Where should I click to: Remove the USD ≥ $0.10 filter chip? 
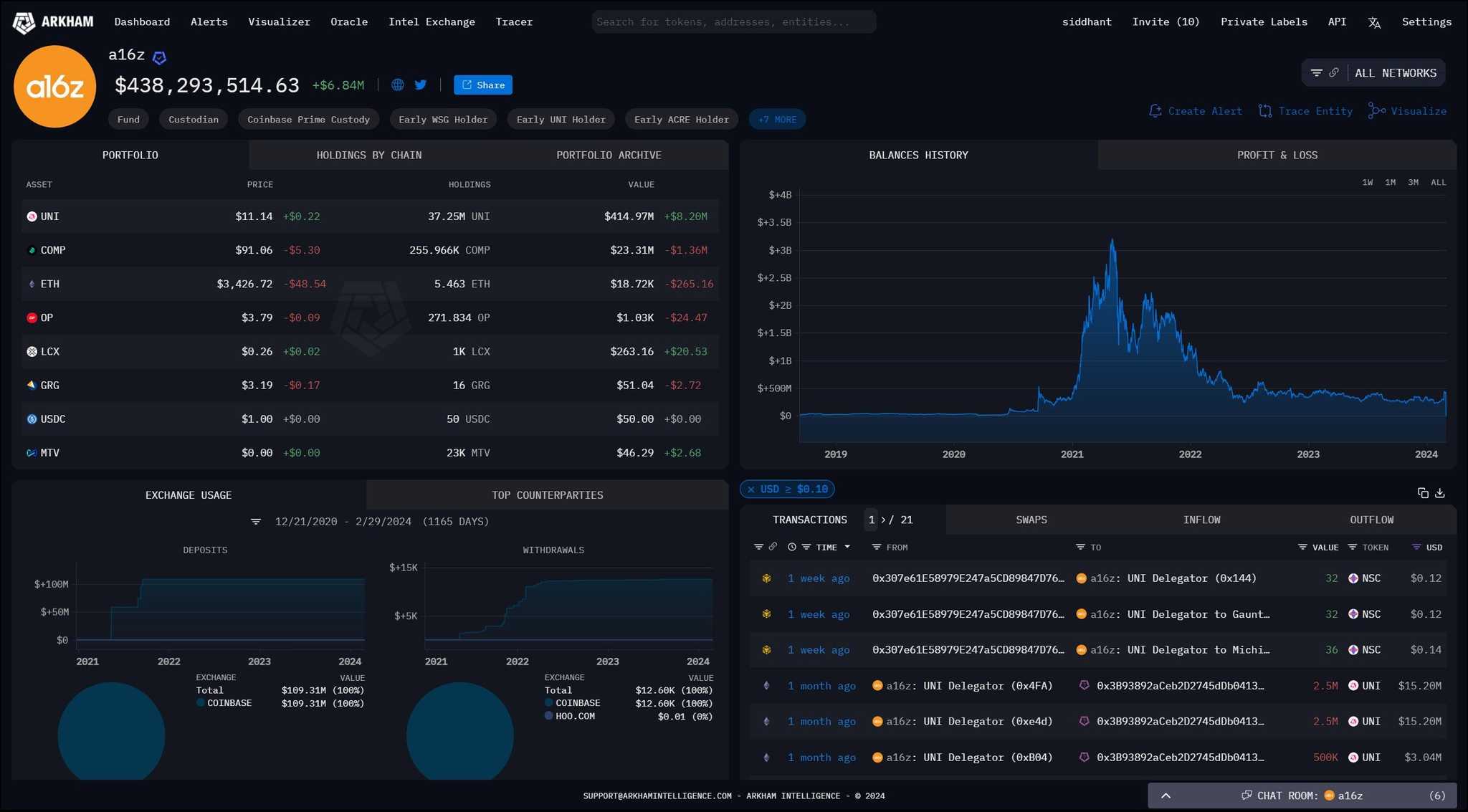751,489
